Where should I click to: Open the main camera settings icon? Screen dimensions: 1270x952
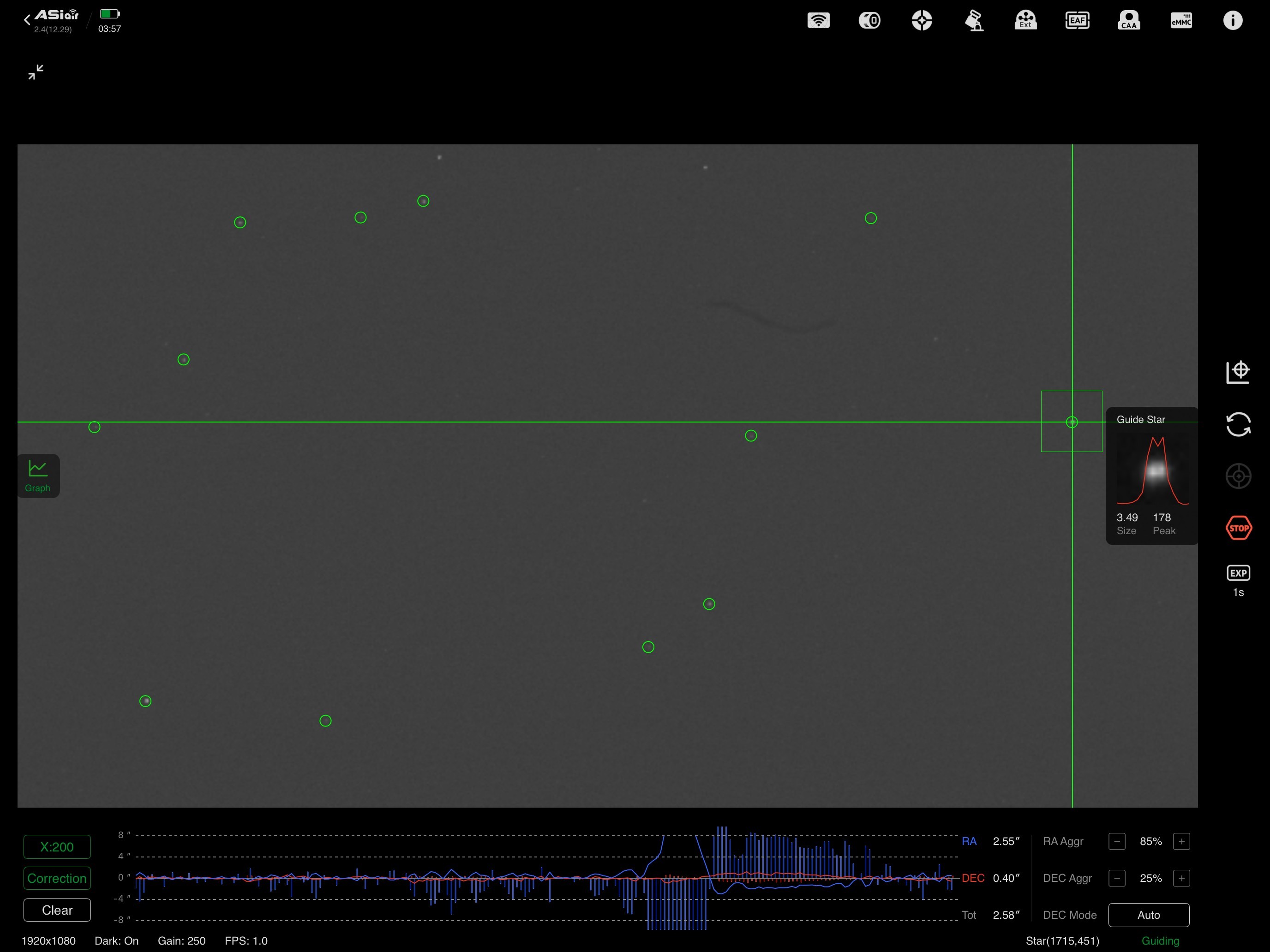coord(870,21)
